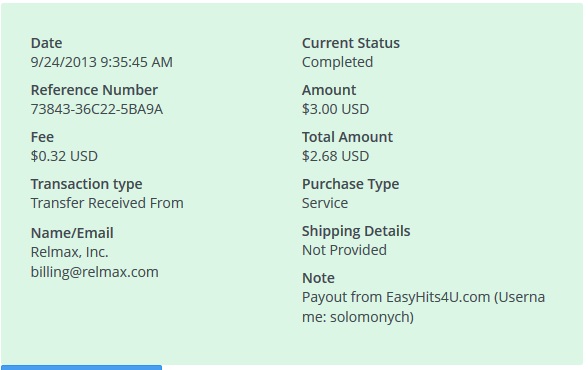Click the blue button below the panel

(x=81, y=367)
